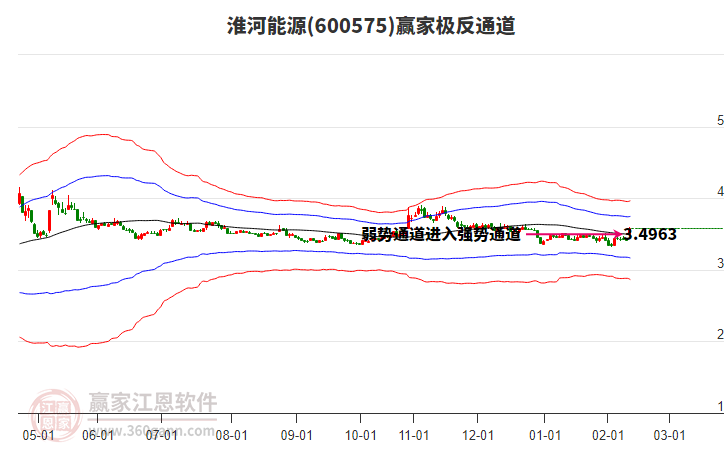Viewport: 726px width, 450px height.
Task: Click the price axis value 3
Action: (x=720, y=263)
